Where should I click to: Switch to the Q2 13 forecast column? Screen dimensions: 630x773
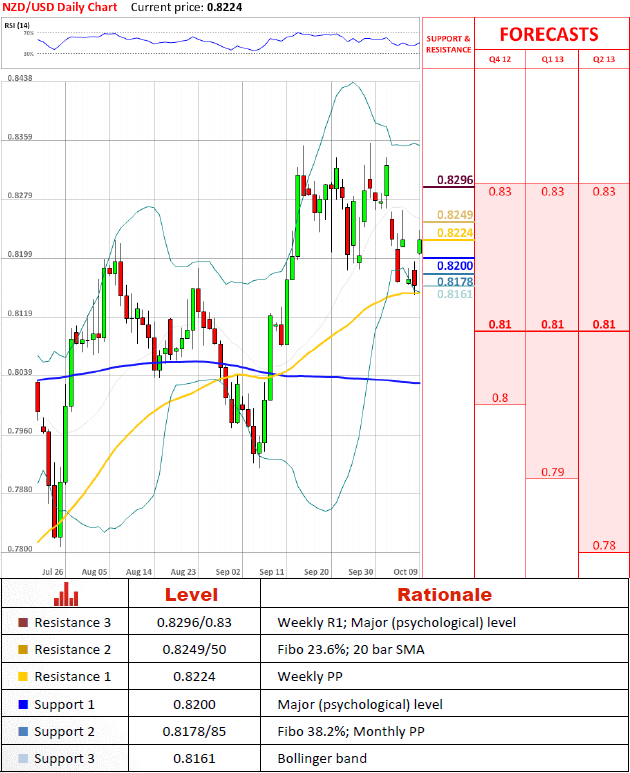604,59
